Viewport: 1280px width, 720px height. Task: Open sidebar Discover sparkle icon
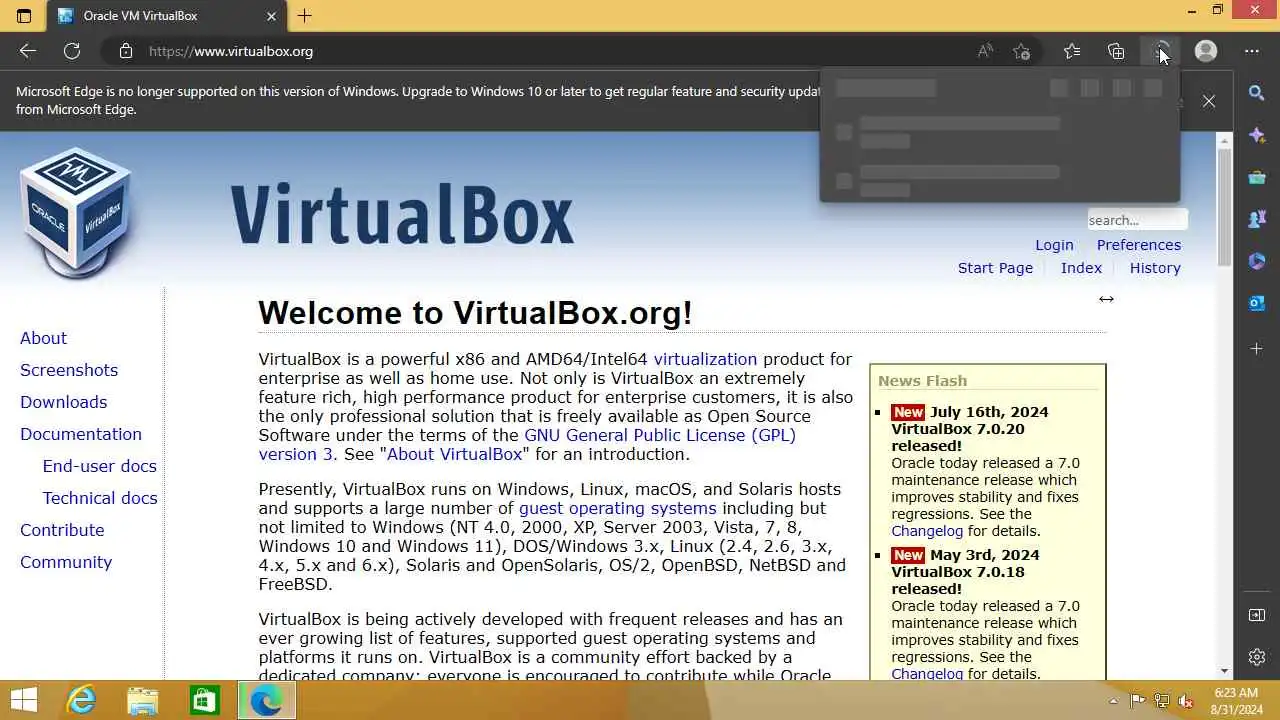pos(1257,135)
